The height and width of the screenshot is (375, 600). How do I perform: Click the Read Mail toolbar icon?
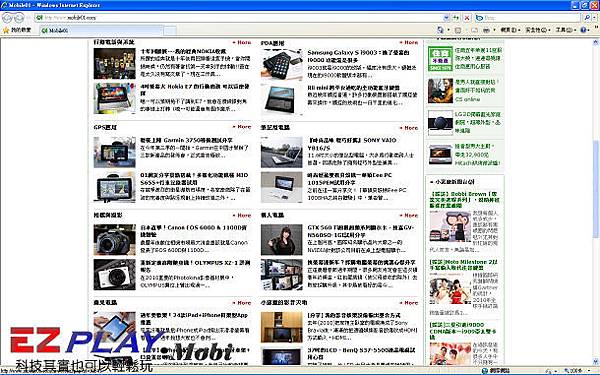(474, 30)
